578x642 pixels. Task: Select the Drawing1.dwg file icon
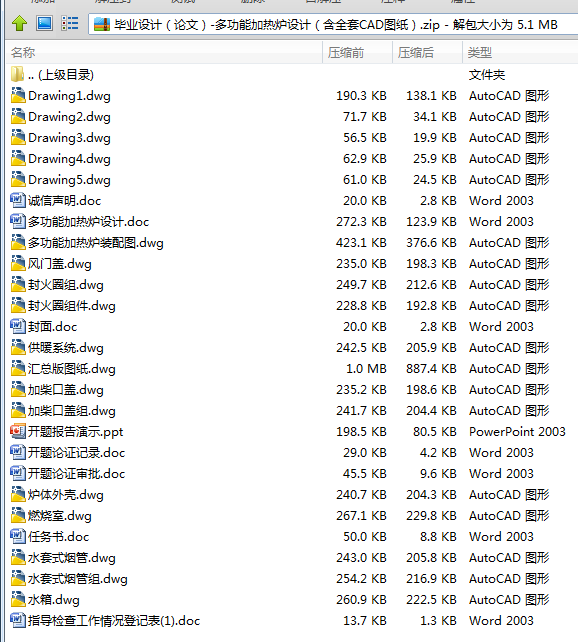[18, 95]
